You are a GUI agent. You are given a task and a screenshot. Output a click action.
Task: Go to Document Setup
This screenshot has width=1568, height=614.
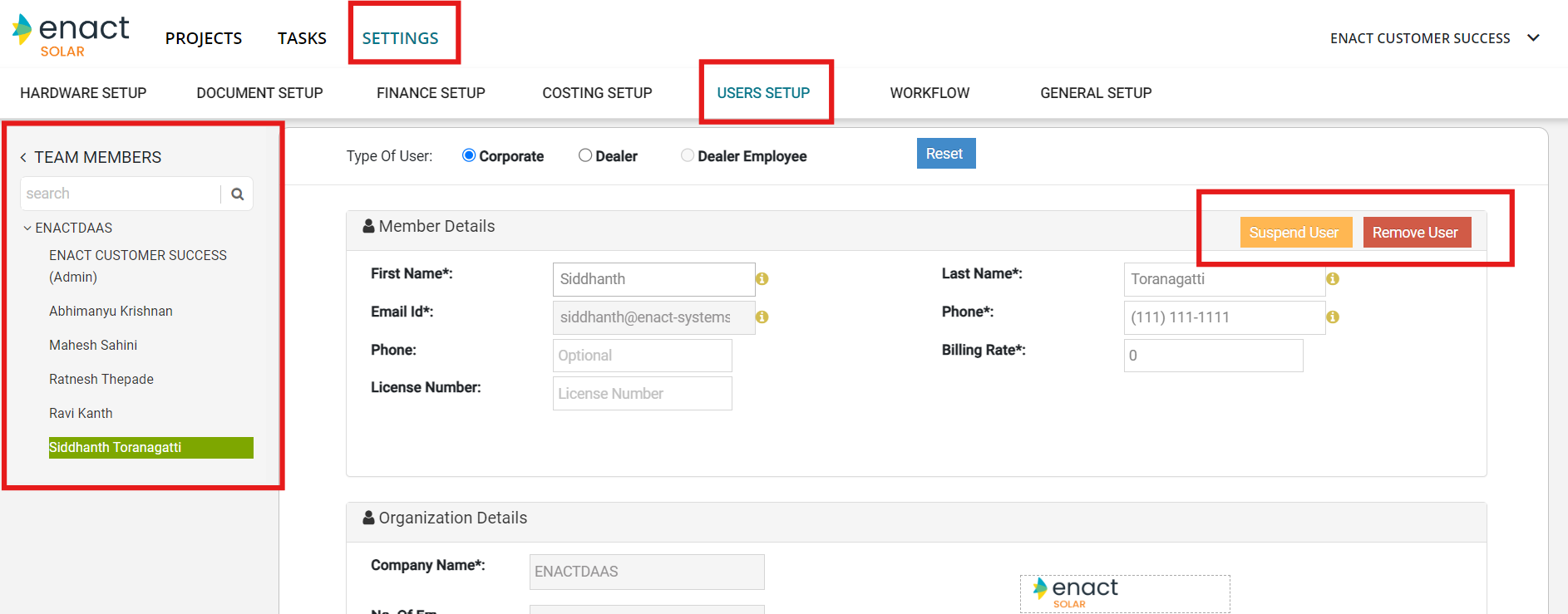[259, 93]
